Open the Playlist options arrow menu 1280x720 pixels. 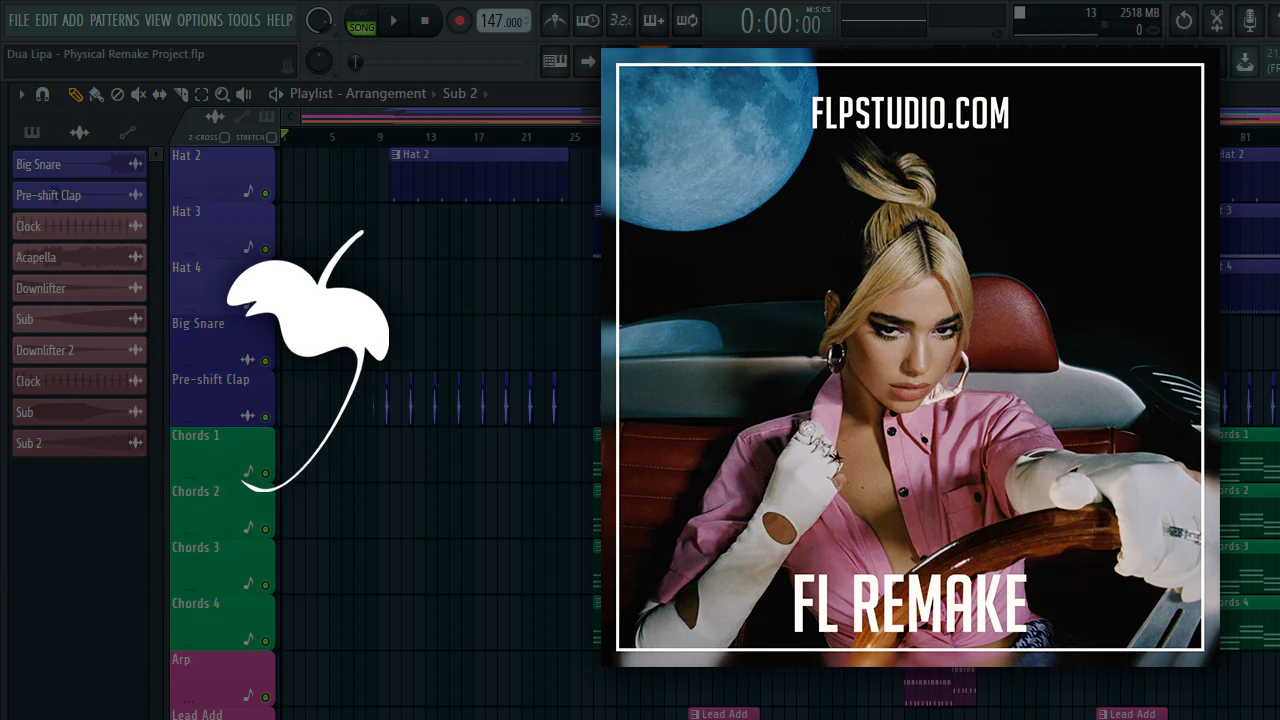[22, 94]
